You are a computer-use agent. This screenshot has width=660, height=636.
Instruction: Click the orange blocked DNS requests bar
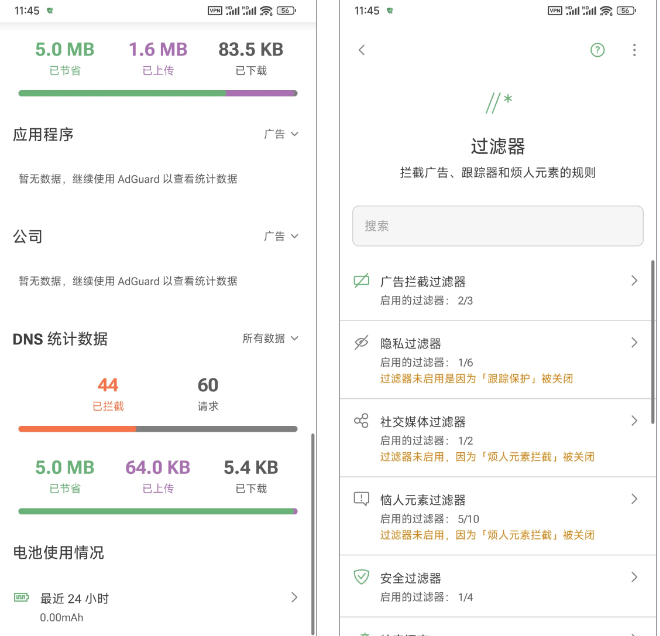[x=77, y=429]
